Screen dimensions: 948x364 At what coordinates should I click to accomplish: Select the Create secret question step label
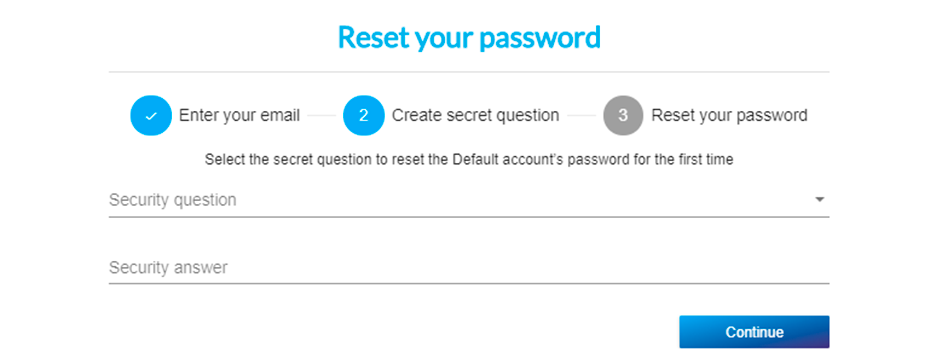(x=475, y=115)
